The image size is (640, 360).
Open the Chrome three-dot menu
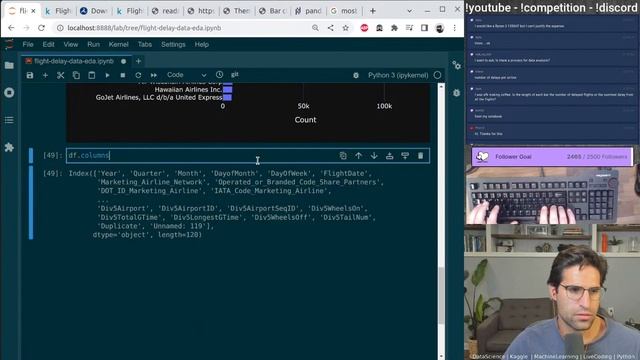pyautogui.click(x=454, y=28)
